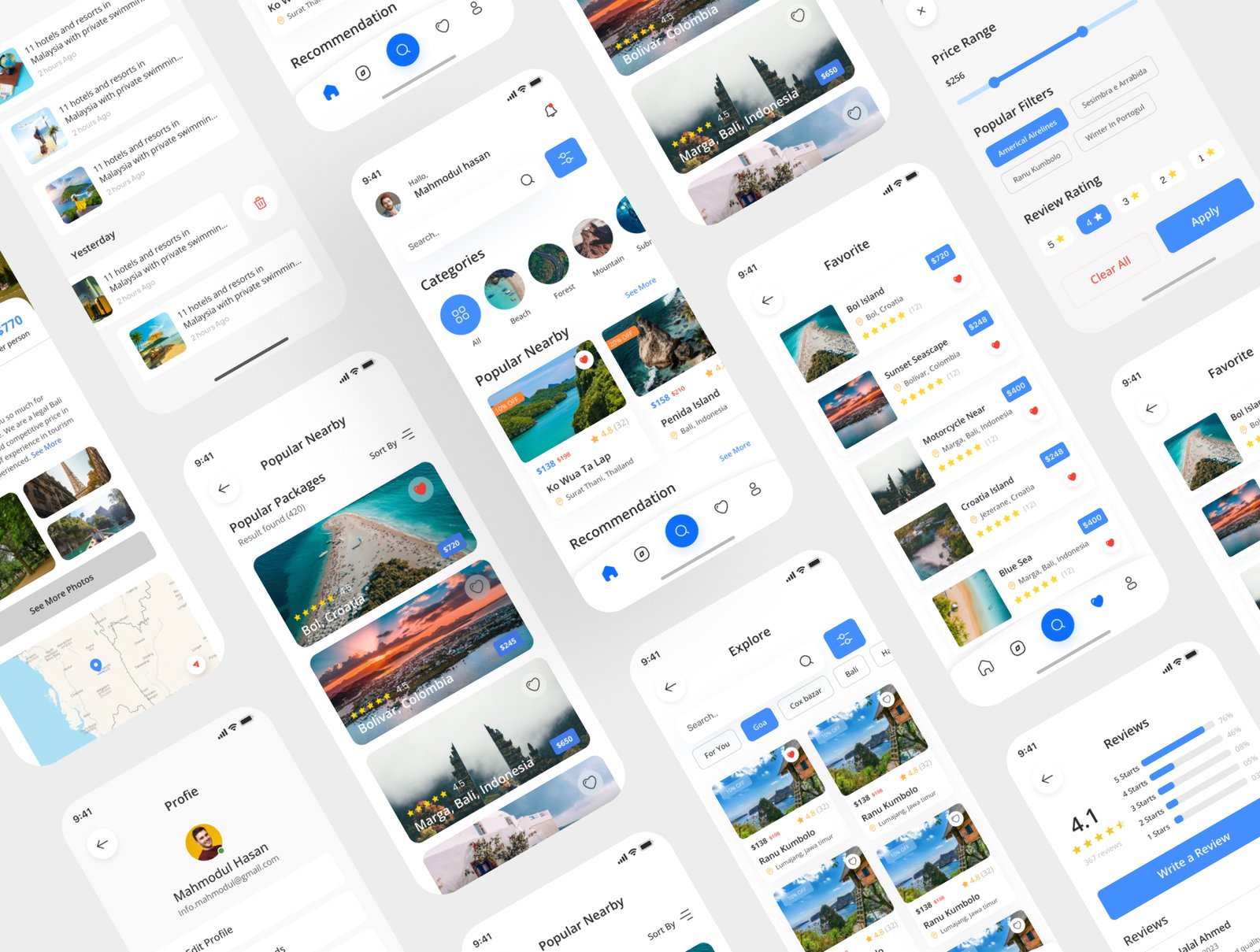Click the map location pin marker
This screenshot has width=1260, height=952.
click(x=96, y=665)
